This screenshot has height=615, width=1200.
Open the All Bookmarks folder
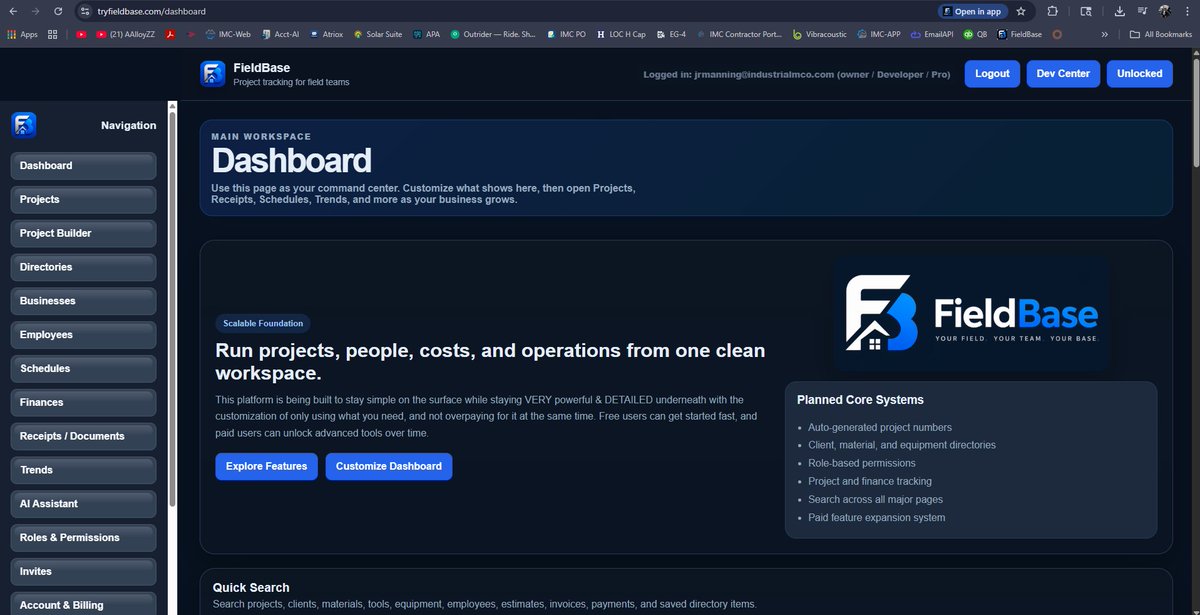(x=1161, y=34)
